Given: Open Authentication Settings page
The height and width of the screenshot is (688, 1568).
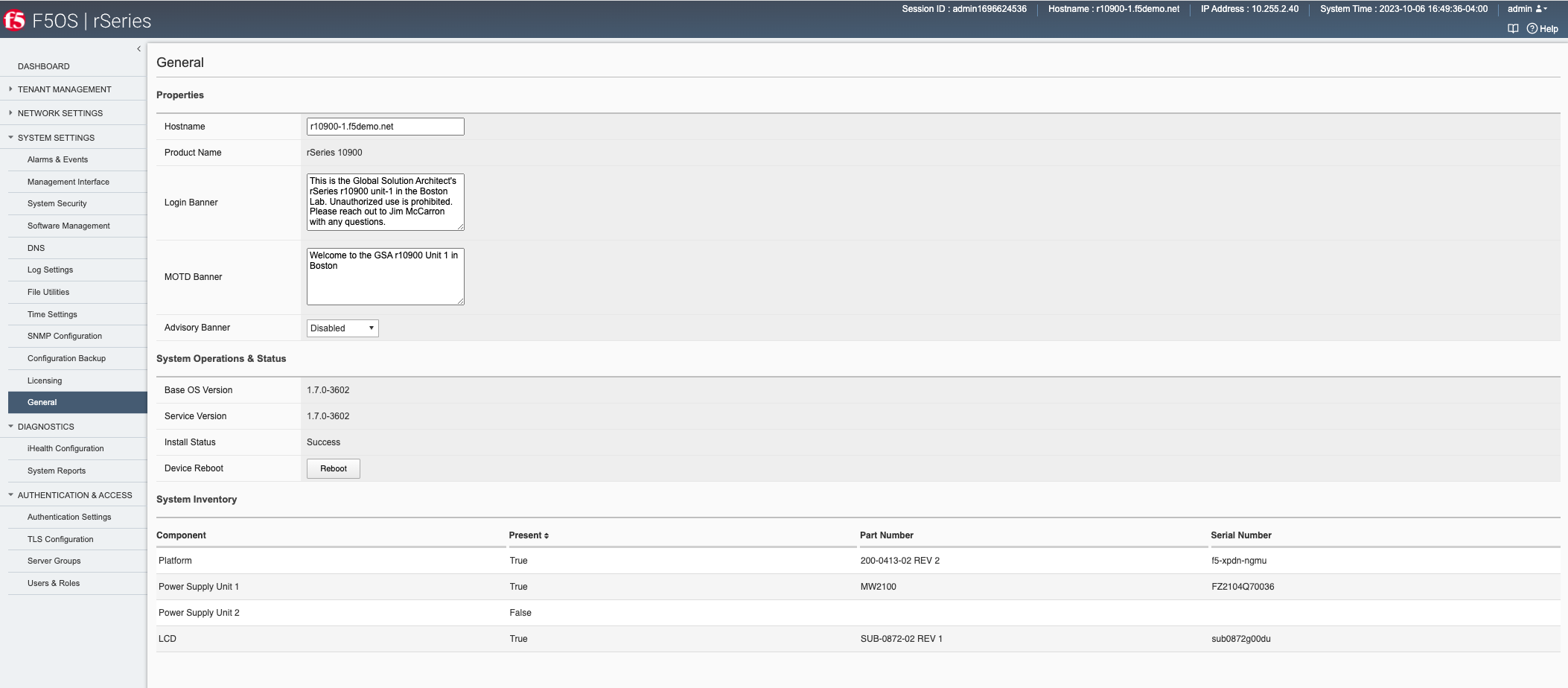Looking at the screenshot, I should tap(69, 517).
